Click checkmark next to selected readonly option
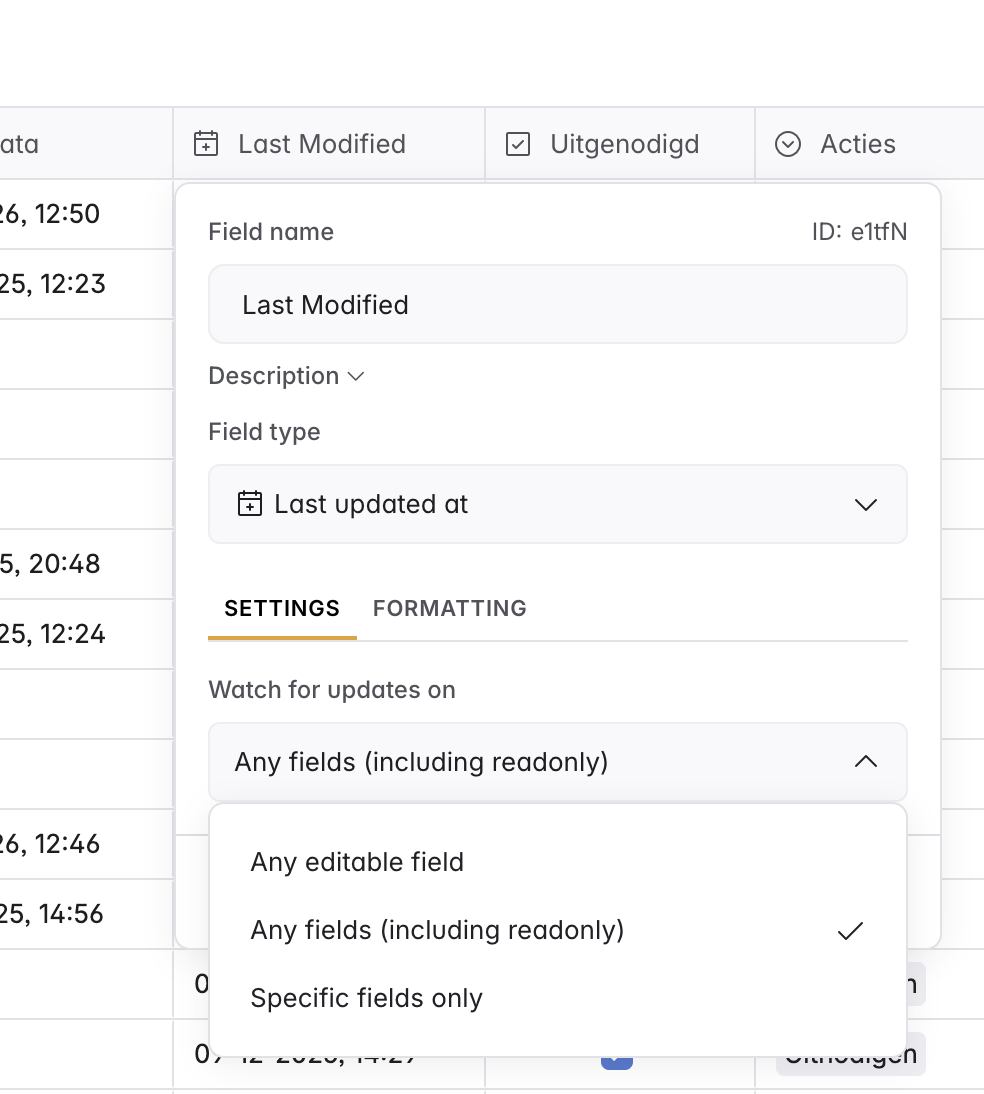 tap(850, 931)
